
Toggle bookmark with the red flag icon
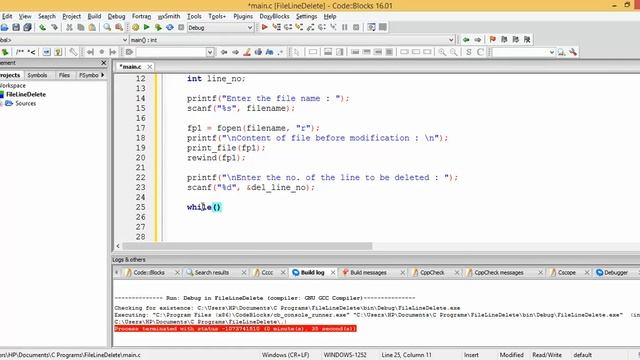tap(493, 40)
